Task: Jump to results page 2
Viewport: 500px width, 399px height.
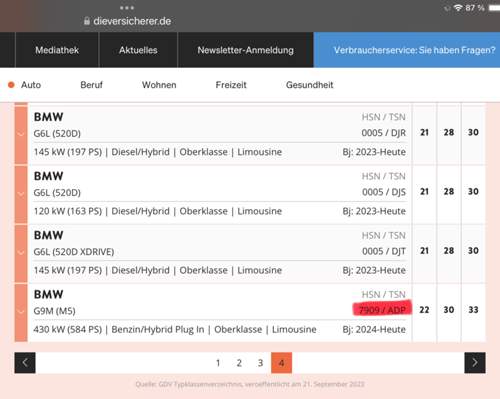Action: 239,363
